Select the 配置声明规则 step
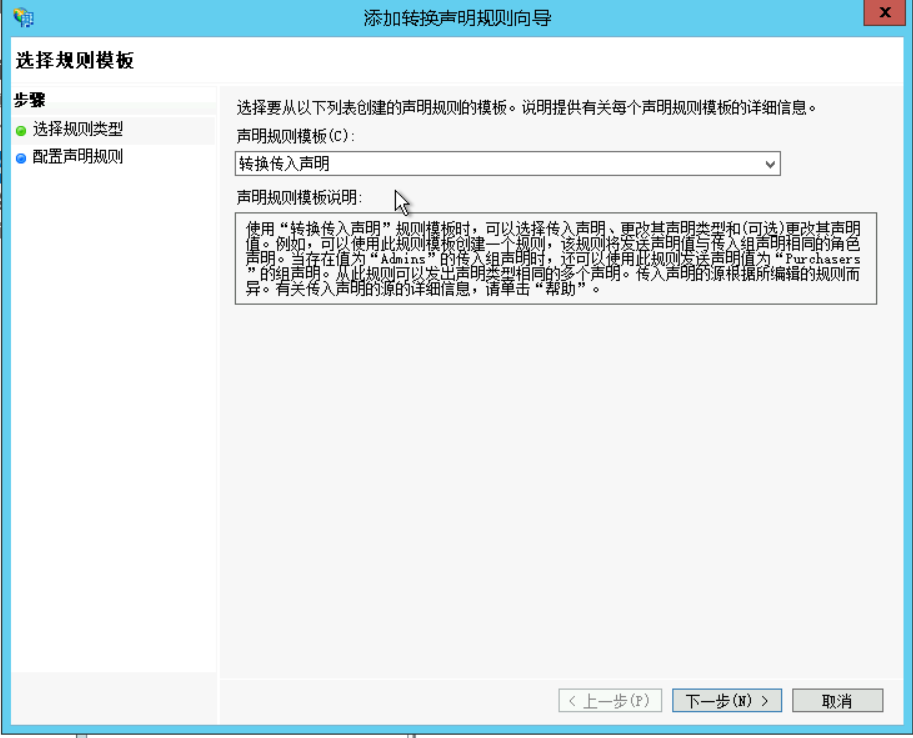Viewport: 913px width, 738px height. [x=77, y=157]
